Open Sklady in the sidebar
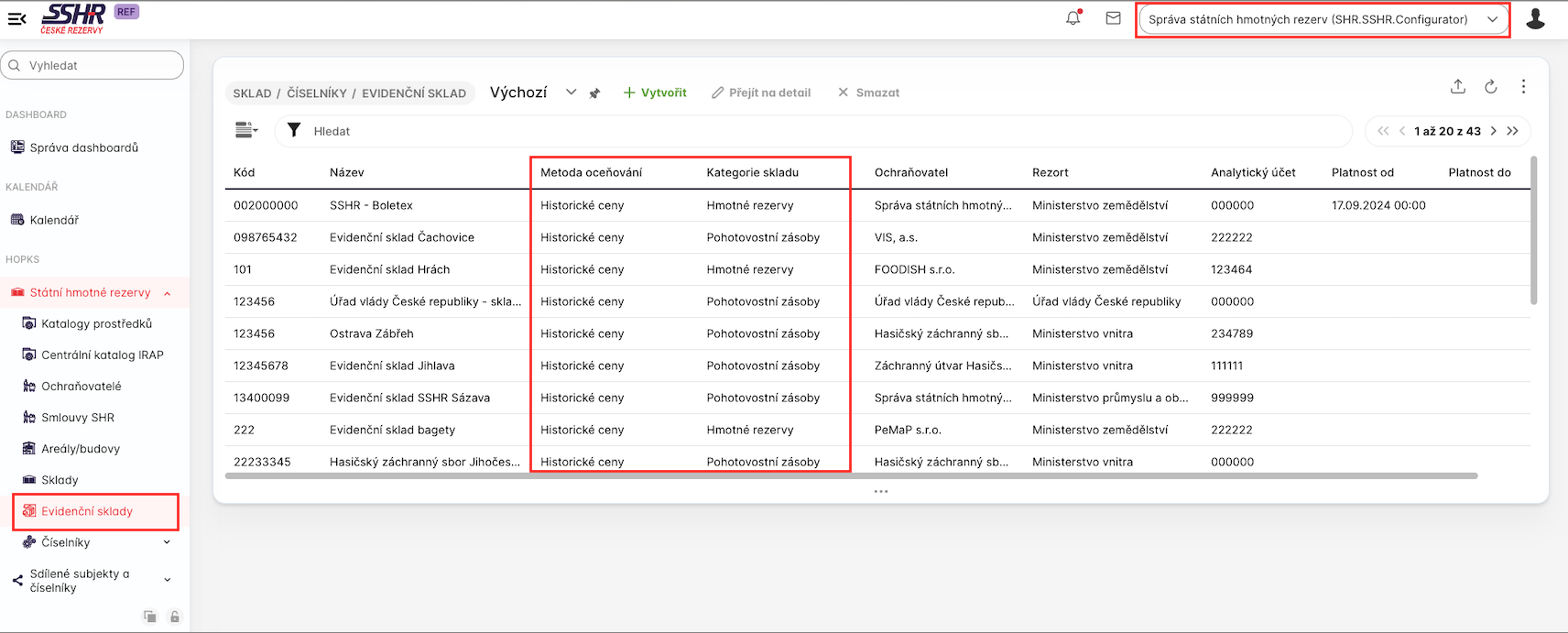 60,480
